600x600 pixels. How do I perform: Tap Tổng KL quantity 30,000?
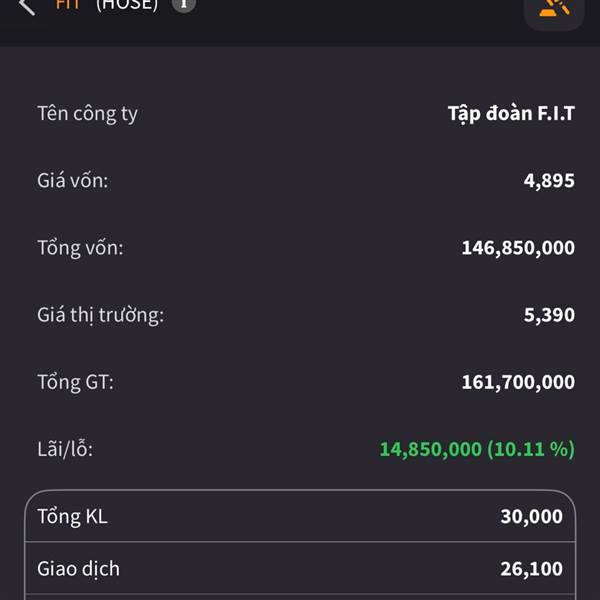pos(532,517)
